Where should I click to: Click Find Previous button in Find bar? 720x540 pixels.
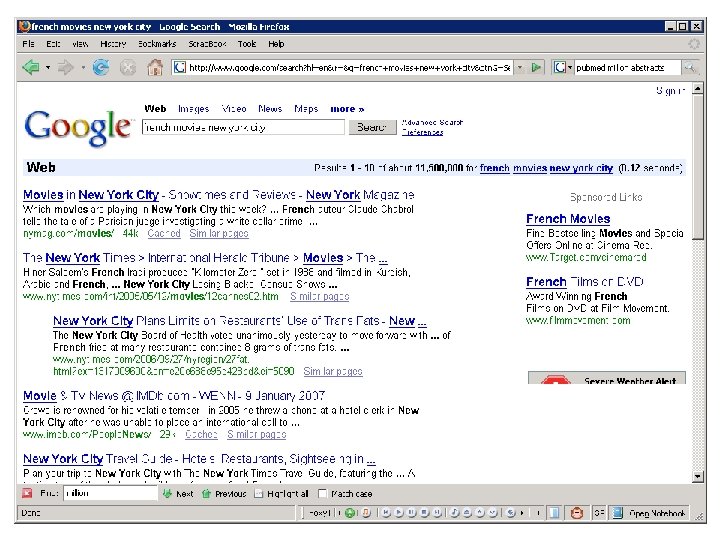click(224, 494)
